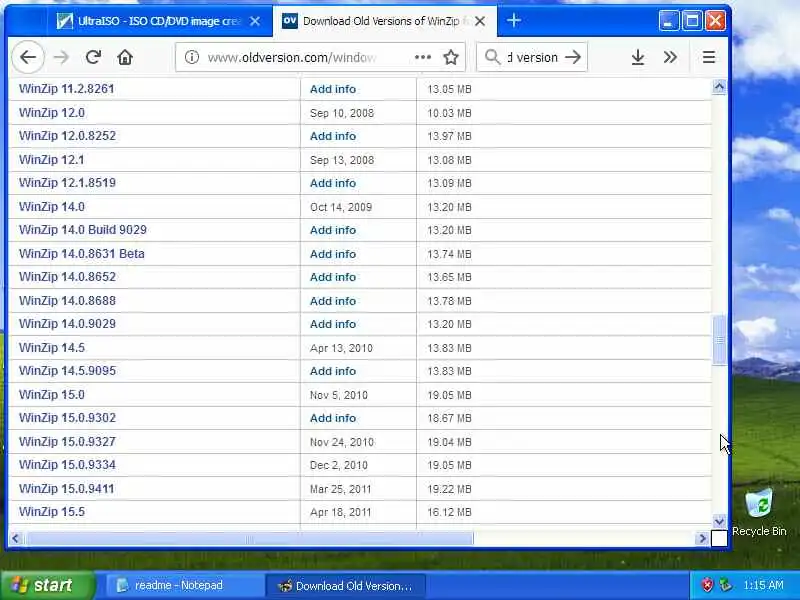Click Add info for WinZip 12.1.8519
Screen dimensions: 800x600
click(x=333, y=183)
